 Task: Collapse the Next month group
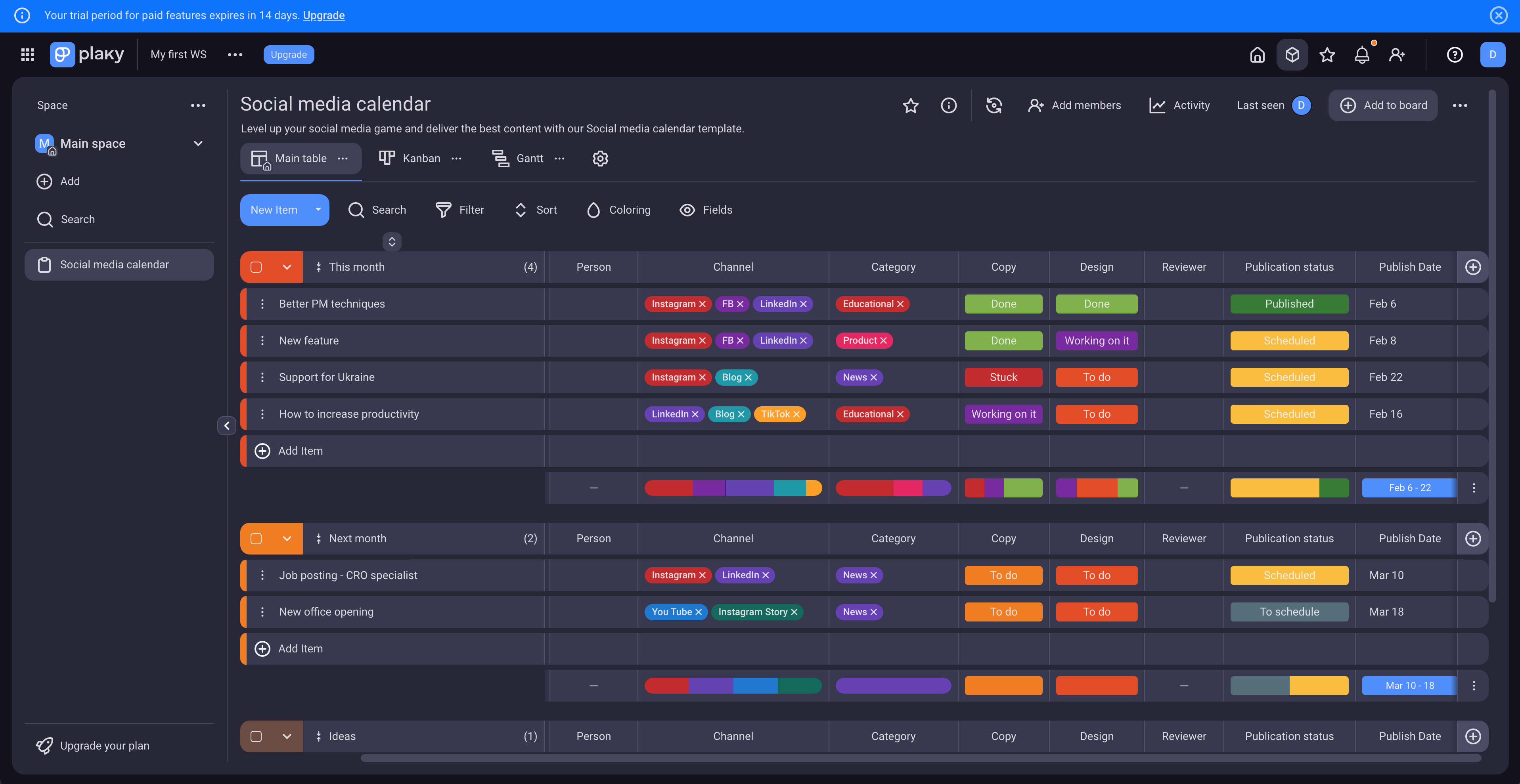[287, 538]
